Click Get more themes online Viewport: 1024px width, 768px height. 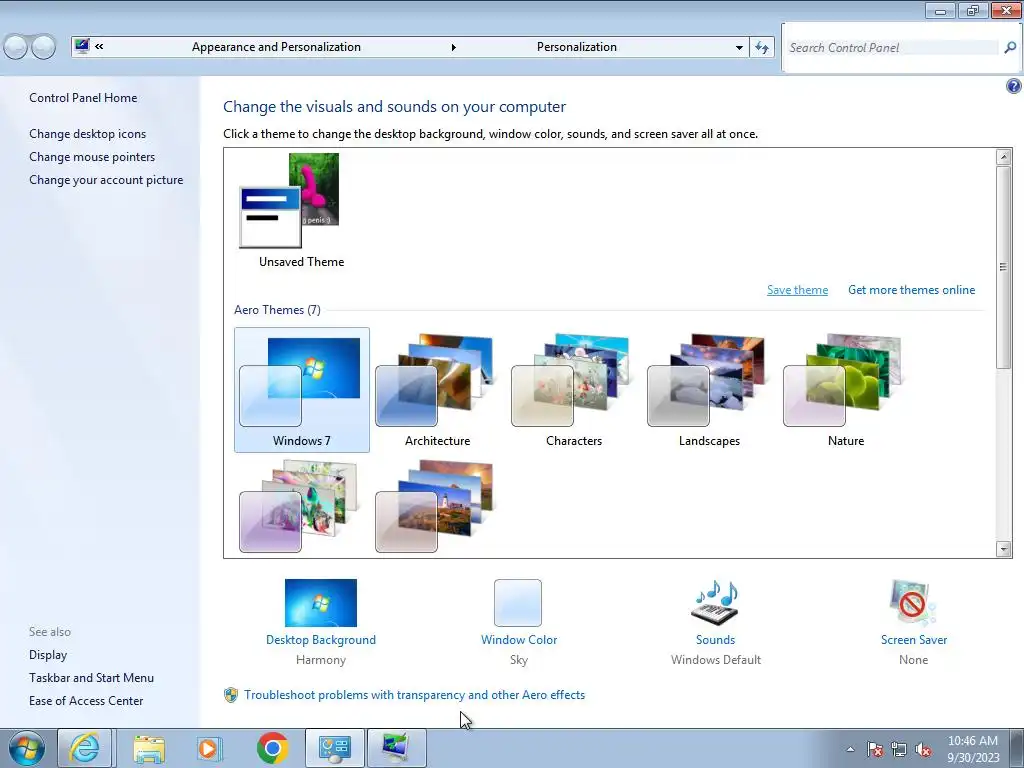point(911,290)
